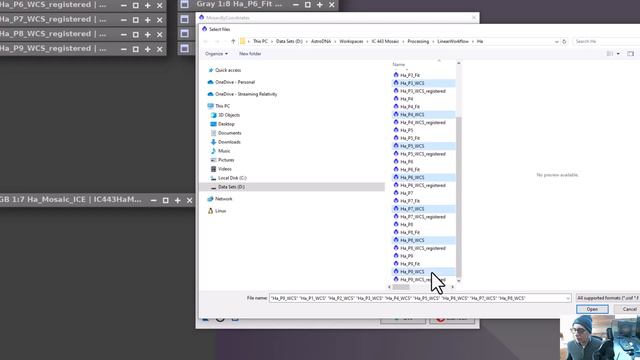Open OneDrive - Personal
Viewport: 640px width, 360px height.
click(x=235, y=82)
